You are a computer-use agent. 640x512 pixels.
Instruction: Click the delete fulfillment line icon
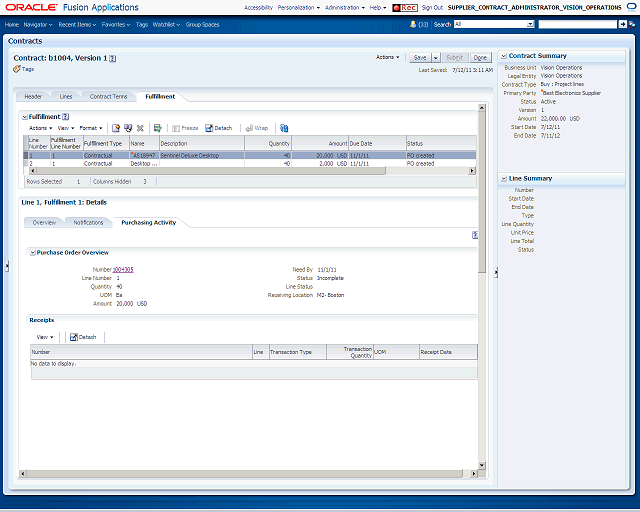point(140,128)
